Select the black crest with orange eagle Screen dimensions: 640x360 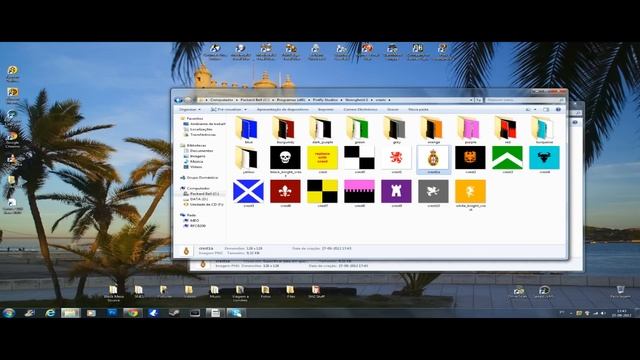(470, 158)
